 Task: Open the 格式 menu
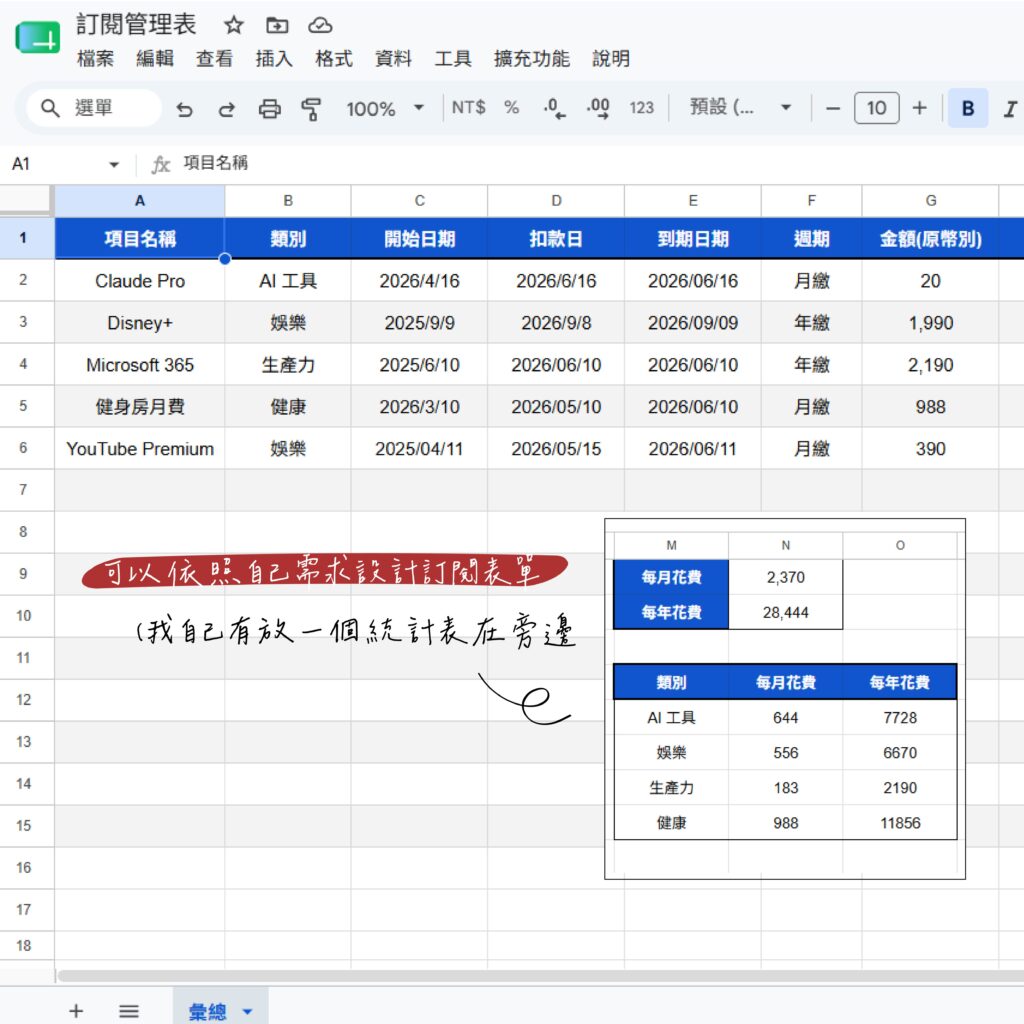pyautogui.click(x=334, y=59)
